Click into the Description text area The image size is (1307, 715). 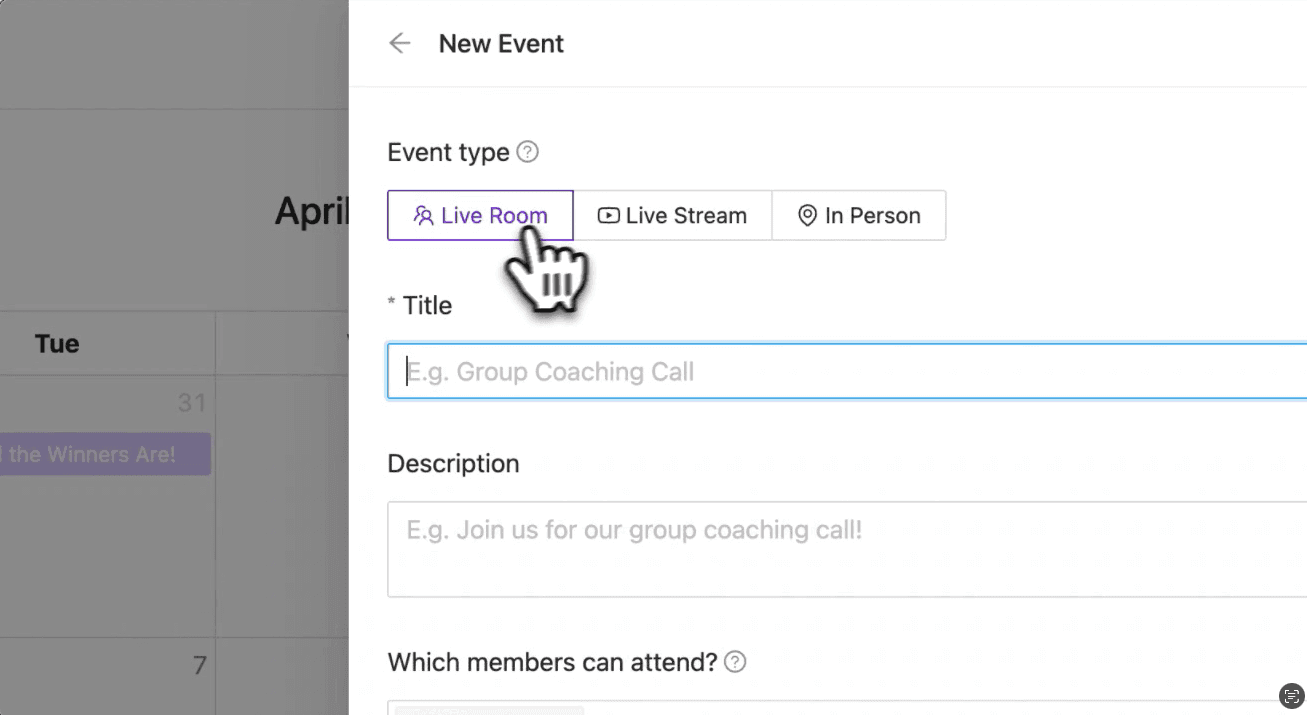click(x=847, y=549)
